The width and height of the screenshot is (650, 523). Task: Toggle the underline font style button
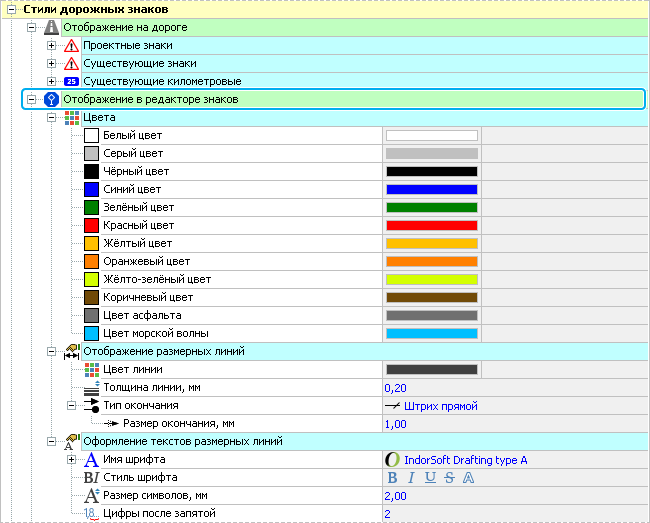tap(429, 478)
